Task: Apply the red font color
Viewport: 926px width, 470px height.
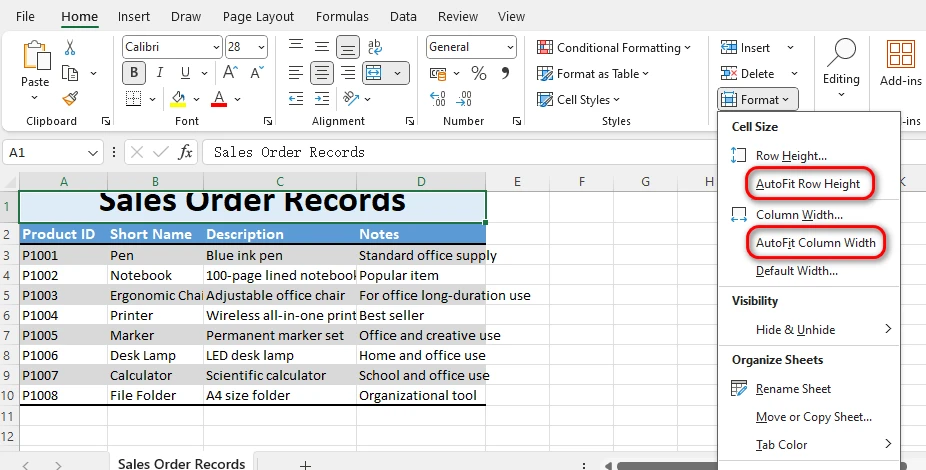Action: coord(219,99)
